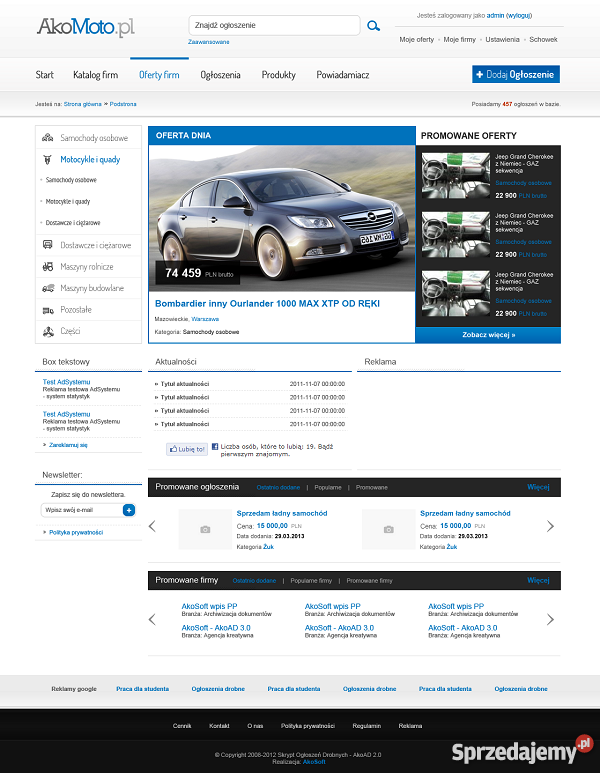This screenshot has width=600, height=773.
Task: Open the Samochody osobowe category with car icon
Action: coord(88,137)
